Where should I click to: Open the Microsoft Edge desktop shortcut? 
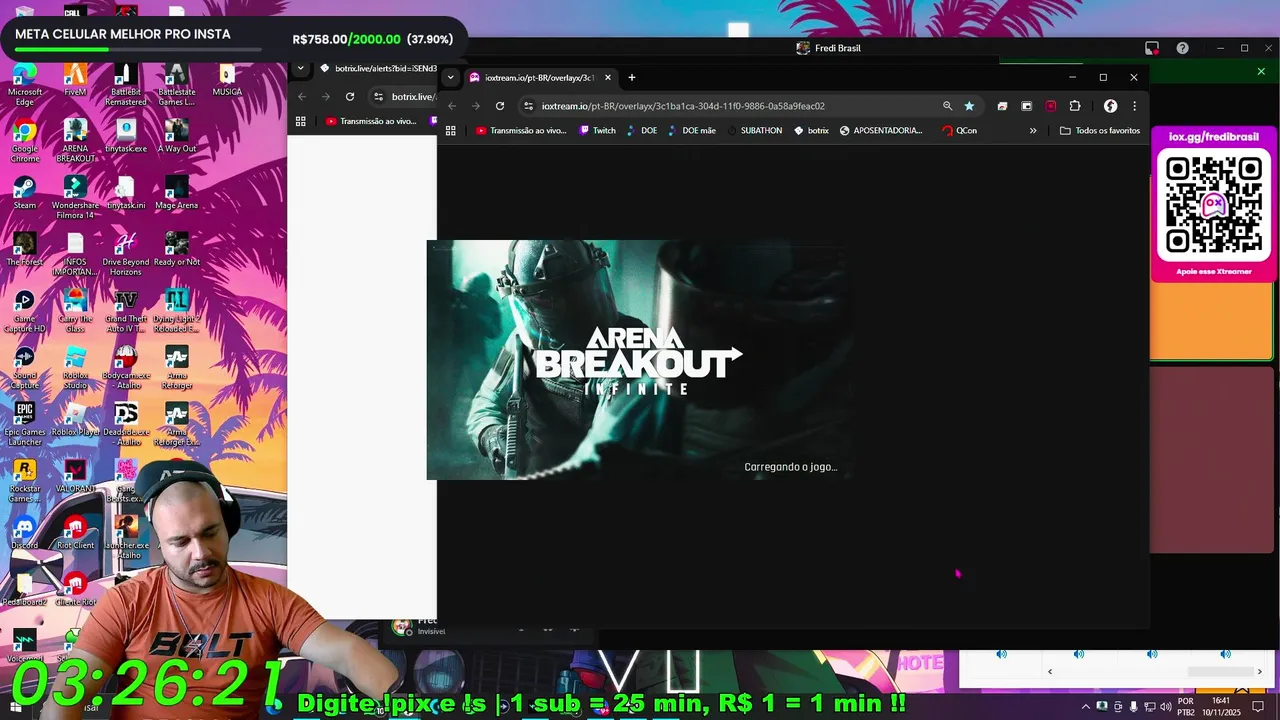25,83
